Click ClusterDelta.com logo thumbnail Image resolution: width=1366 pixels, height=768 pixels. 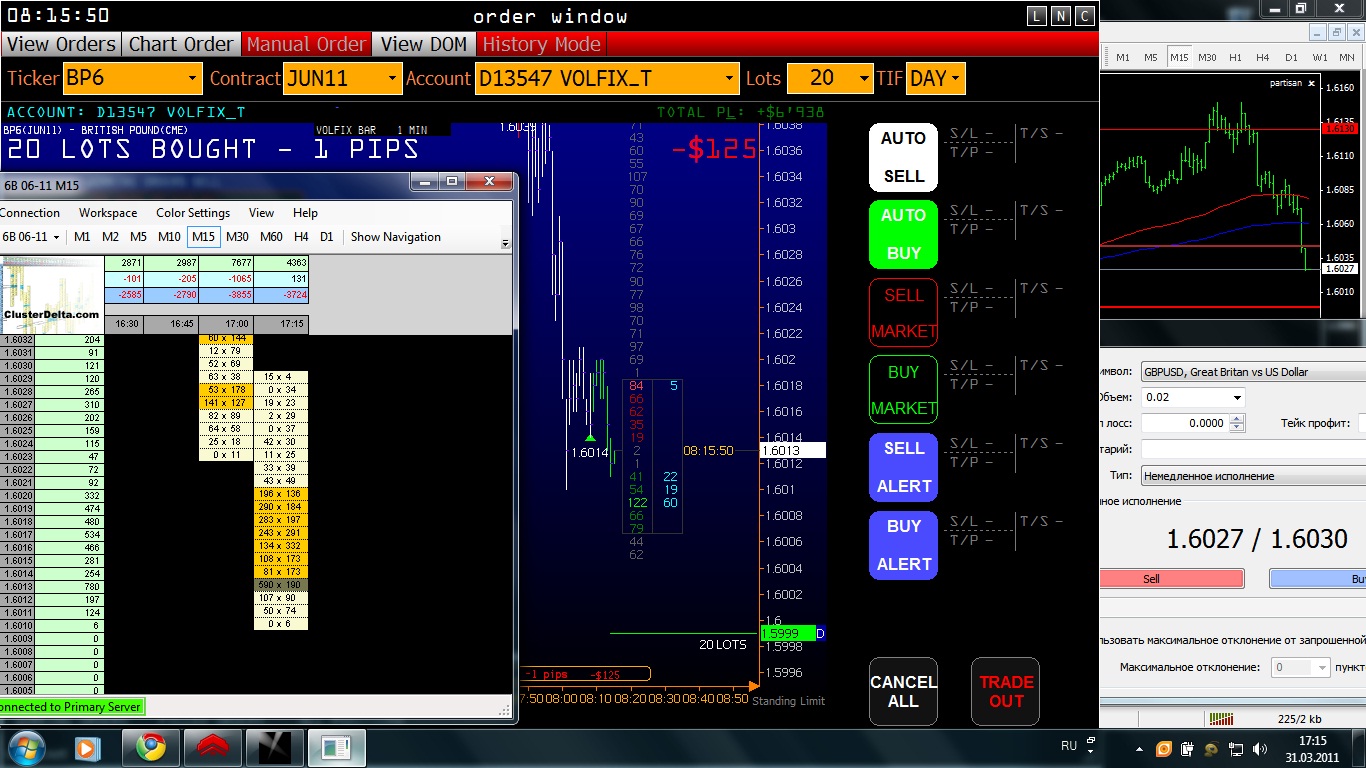[x=52, y=295]
